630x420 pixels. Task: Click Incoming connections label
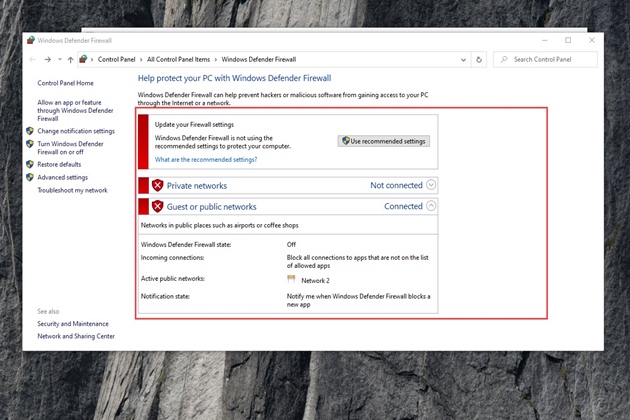[x=172, y=258]
